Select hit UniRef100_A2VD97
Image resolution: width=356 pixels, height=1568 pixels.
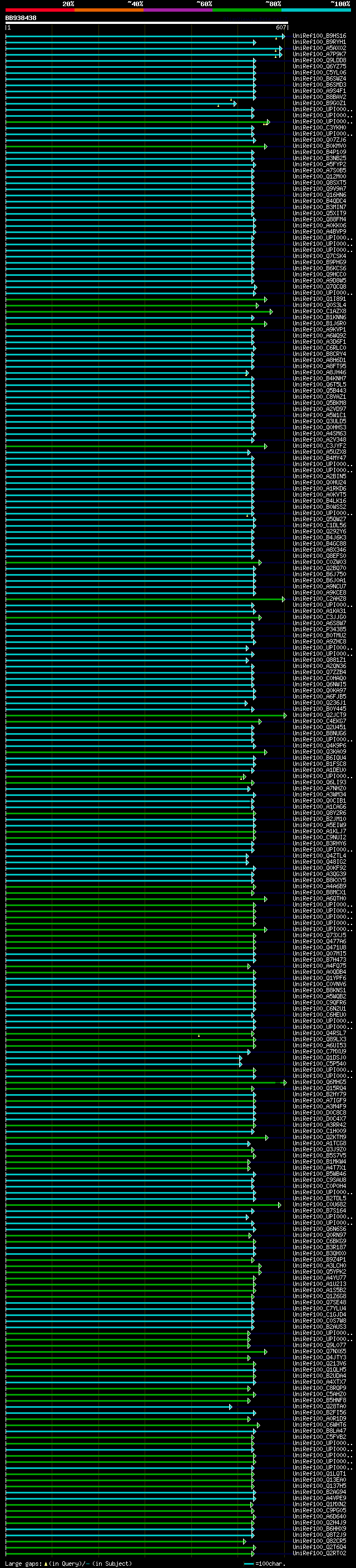[319, 409]
